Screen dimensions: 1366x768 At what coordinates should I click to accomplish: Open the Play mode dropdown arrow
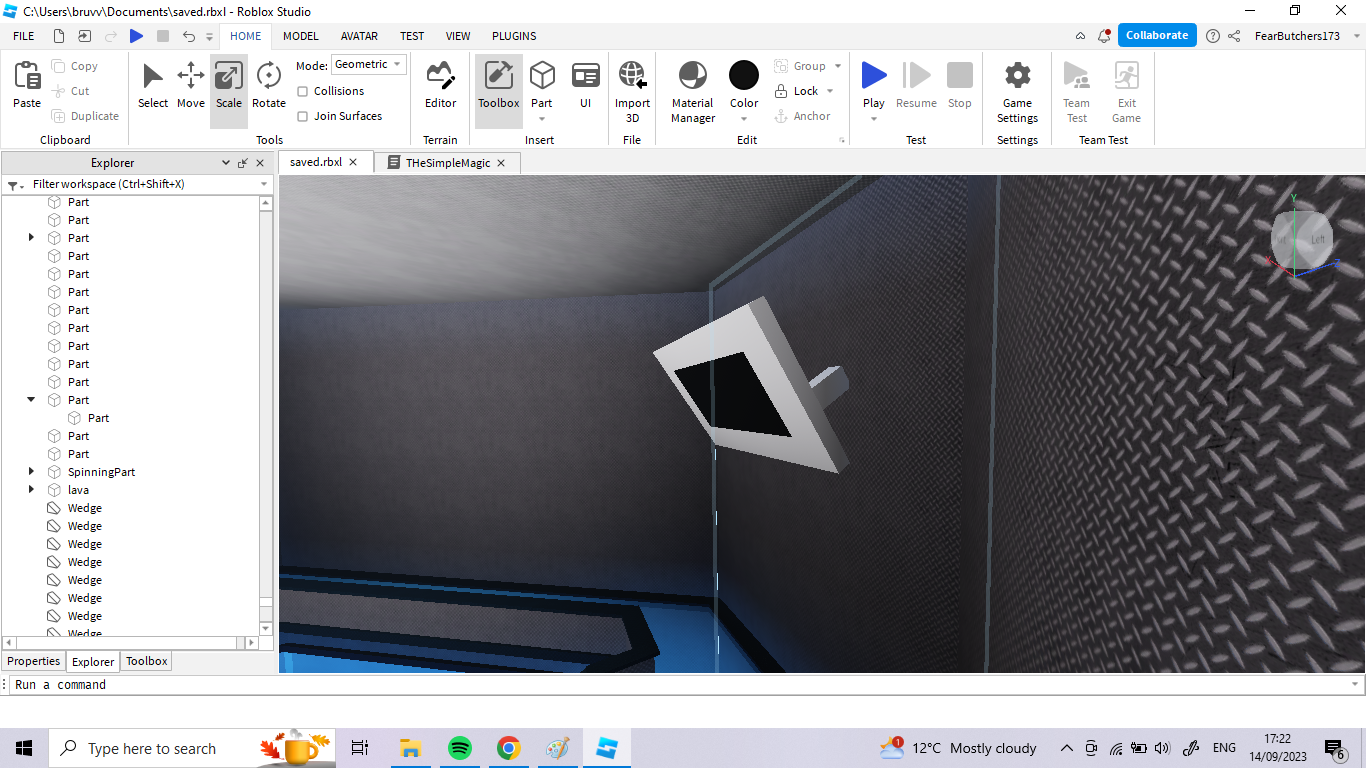pos(874,119)
